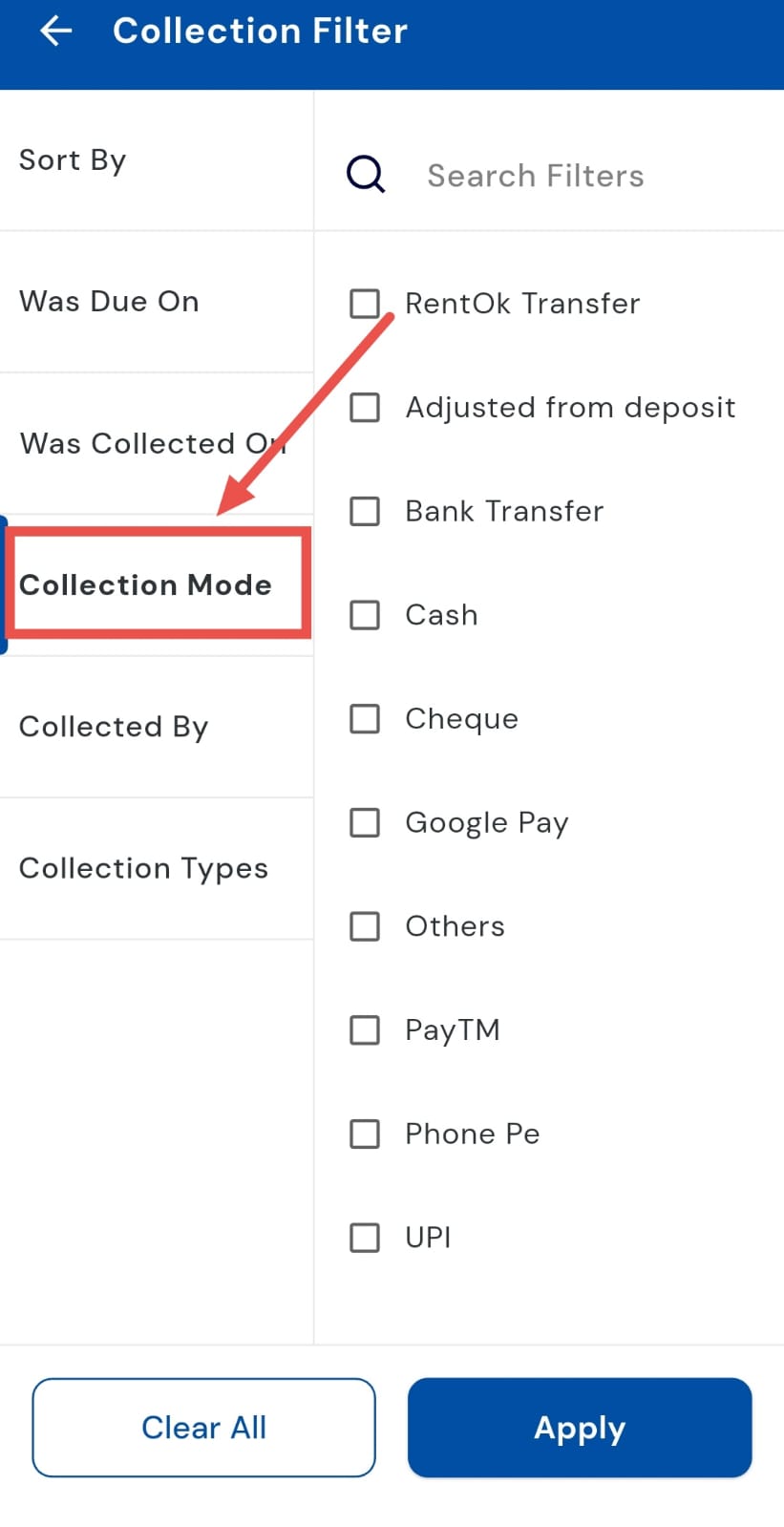
Task: Select the Cash collection mode
Action: (365, 615)
